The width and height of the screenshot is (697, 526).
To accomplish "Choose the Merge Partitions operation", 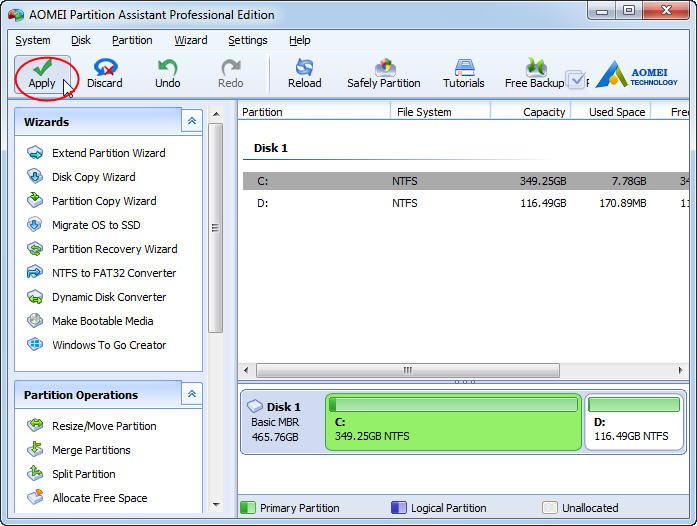I will click(91, 450).
